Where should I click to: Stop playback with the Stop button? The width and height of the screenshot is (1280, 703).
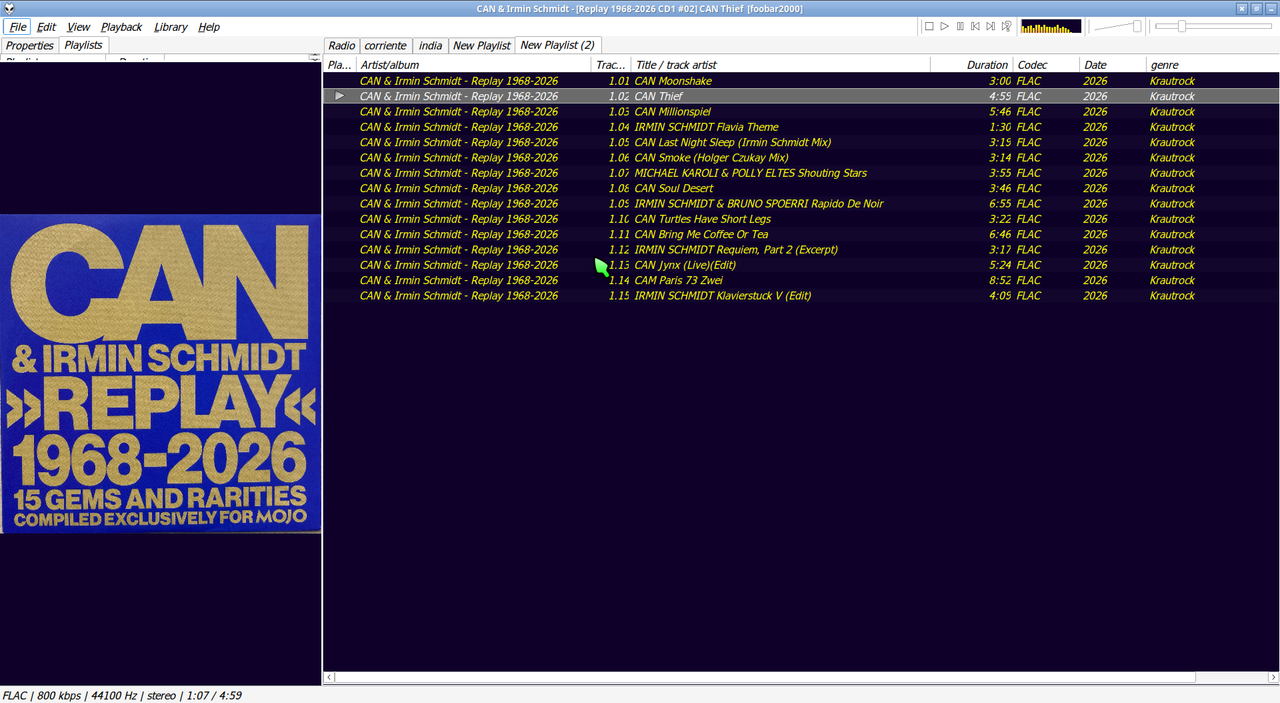[x=929, y=27]
